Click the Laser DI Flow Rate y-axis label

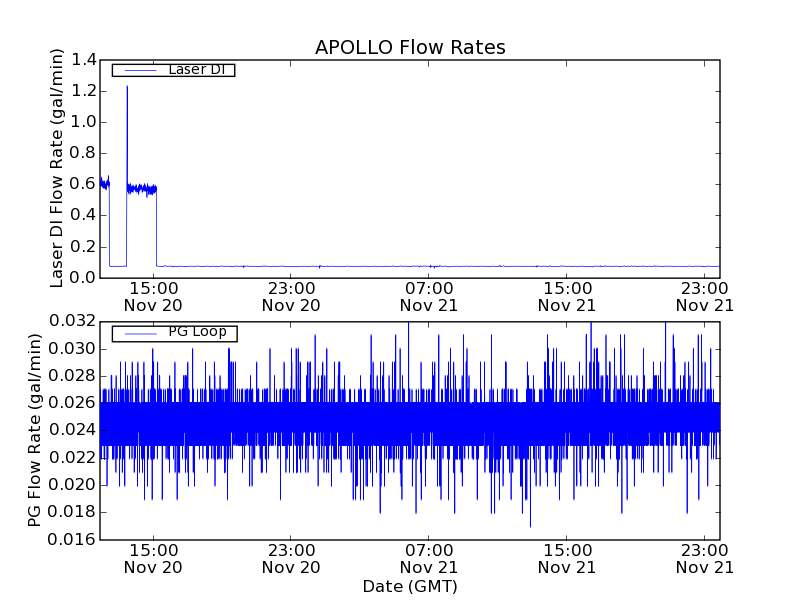coord(57,168)
